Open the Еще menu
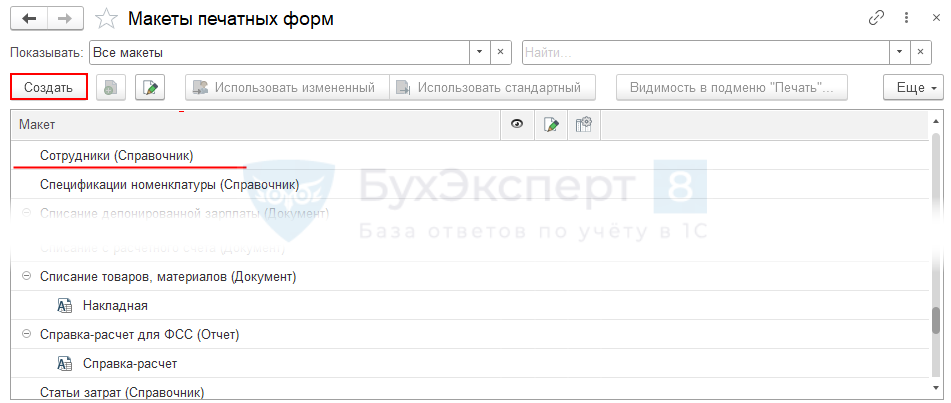 coord(912,87)
